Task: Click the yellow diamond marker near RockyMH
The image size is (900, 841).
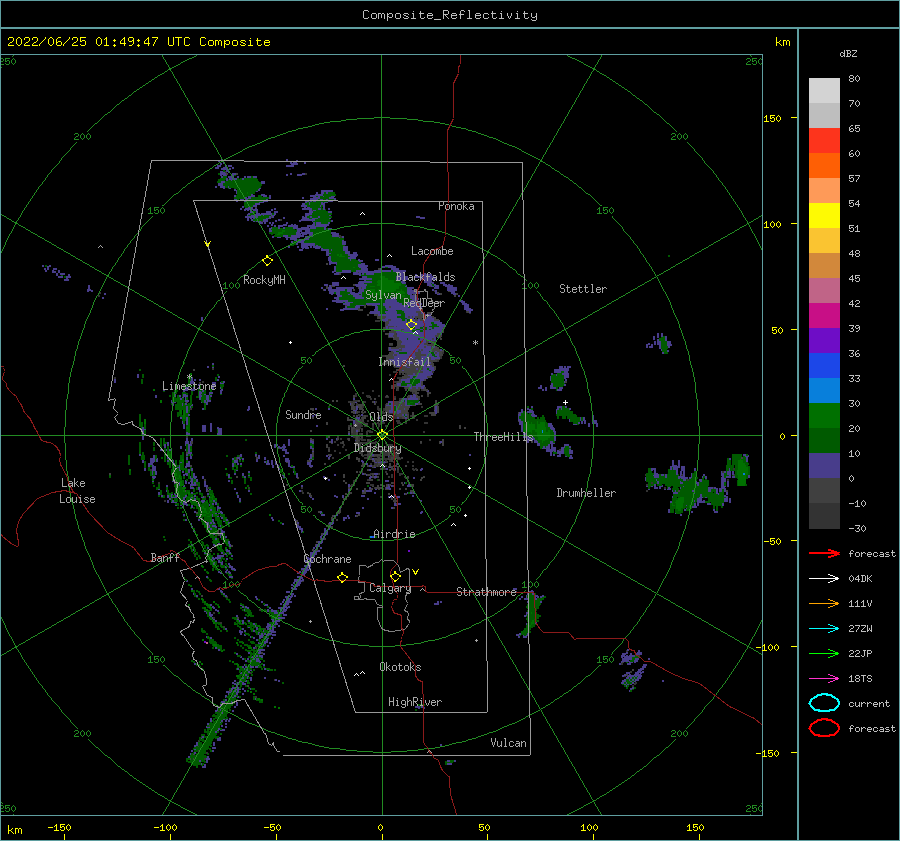Action: click(267, 261)
